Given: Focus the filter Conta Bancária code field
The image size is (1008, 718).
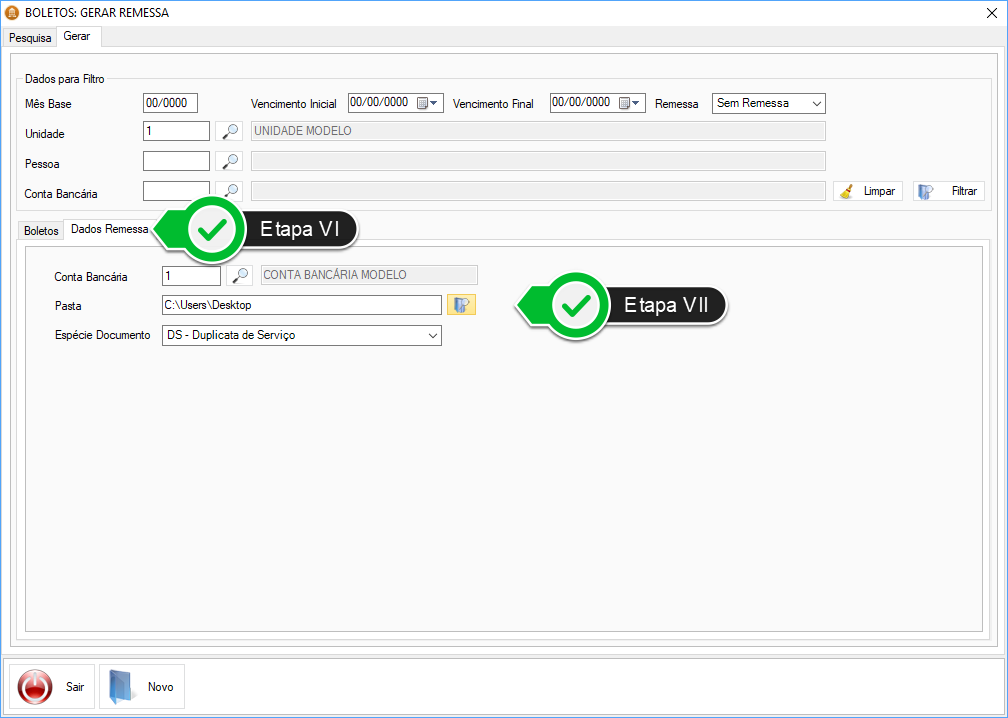Looking at the screenshot, I should tap(176, 191).
